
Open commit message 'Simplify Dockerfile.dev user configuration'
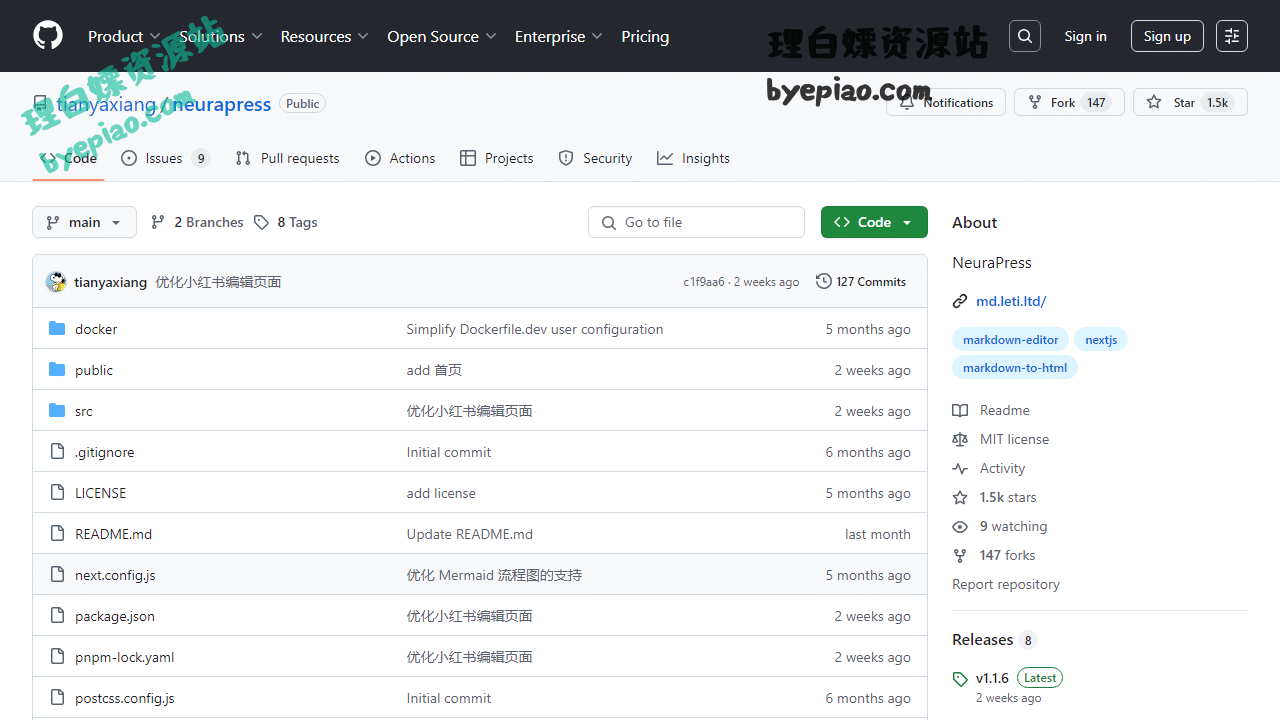click(535, 329)
